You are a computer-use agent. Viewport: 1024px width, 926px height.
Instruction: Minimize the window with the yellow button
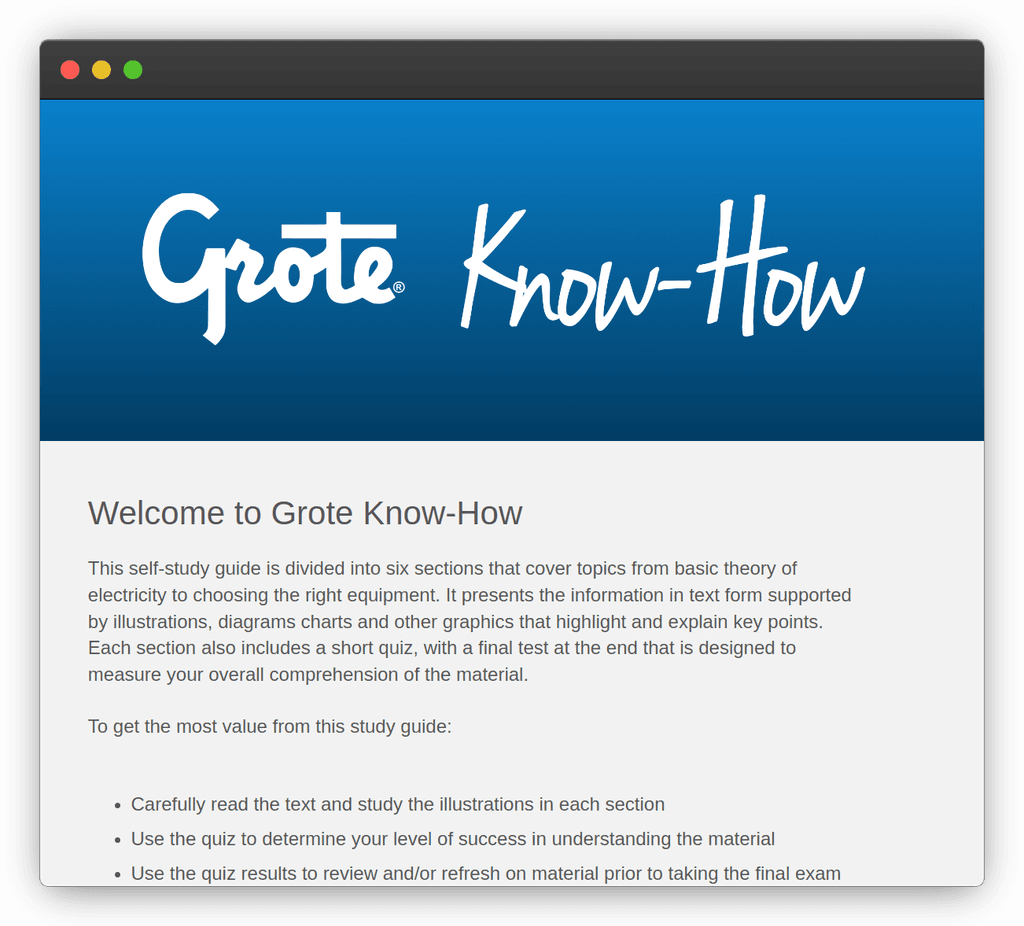101,70
